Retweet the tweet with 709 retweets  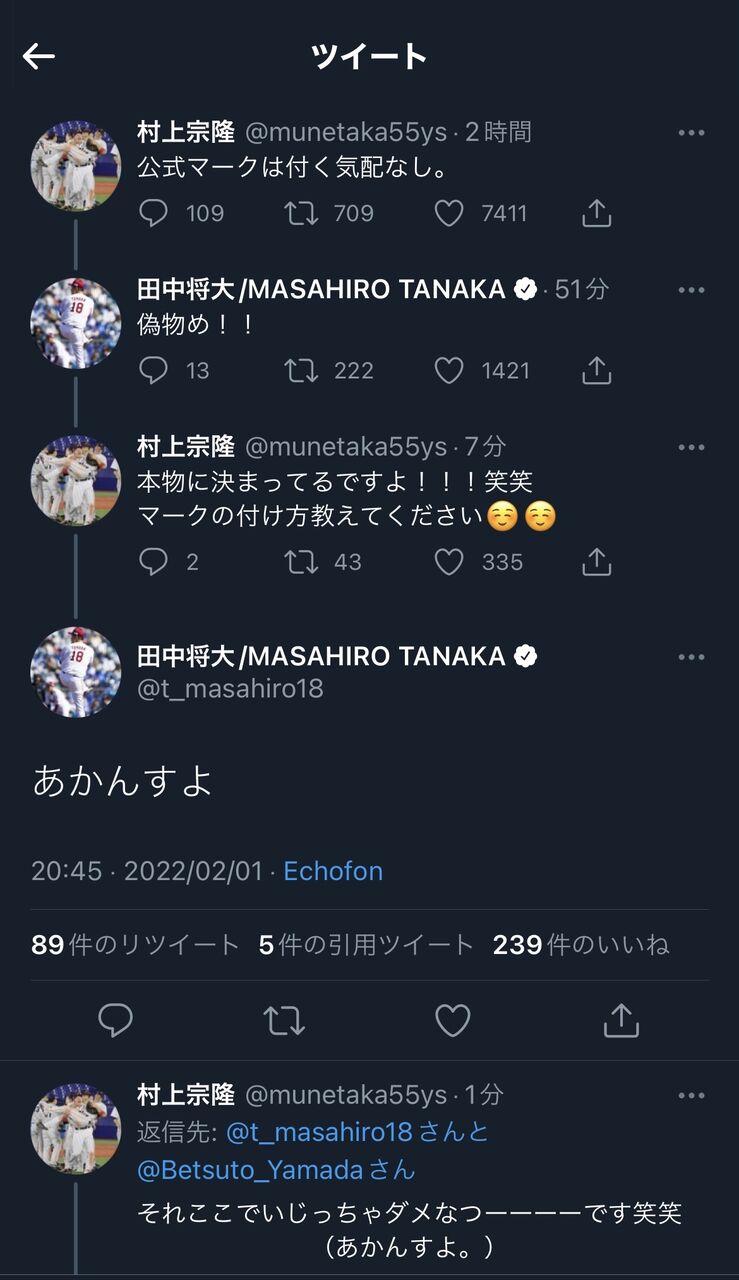pyautogui.click(x=301, y=213)
